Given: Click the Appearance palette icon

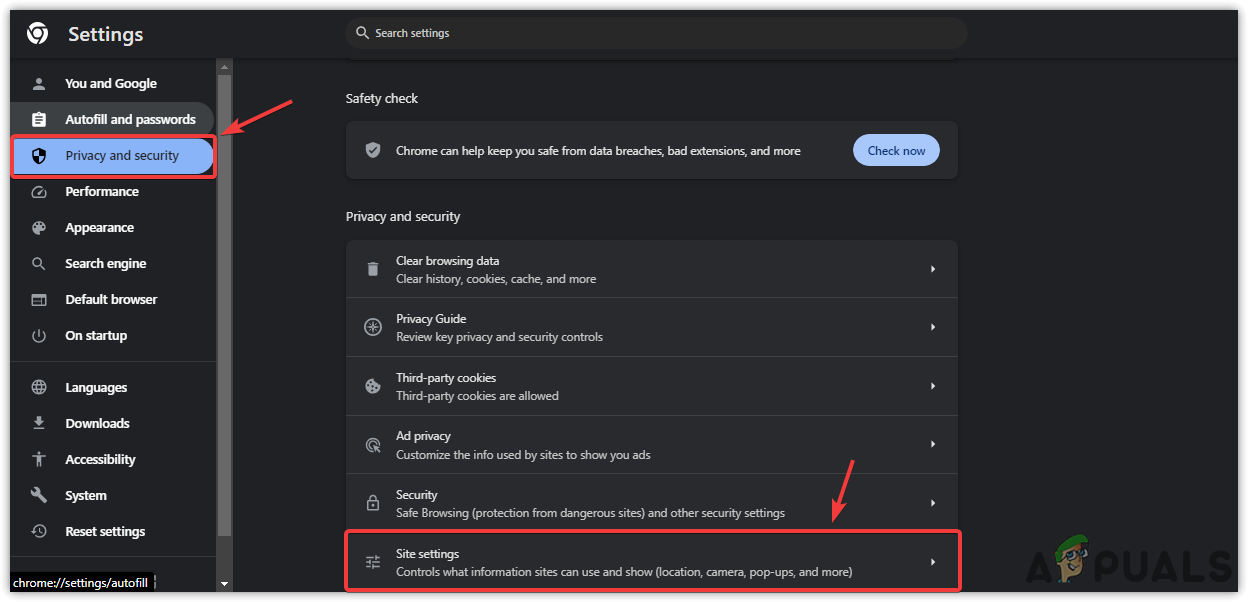Looking at the screenshot, I should (x=39, y=228).
